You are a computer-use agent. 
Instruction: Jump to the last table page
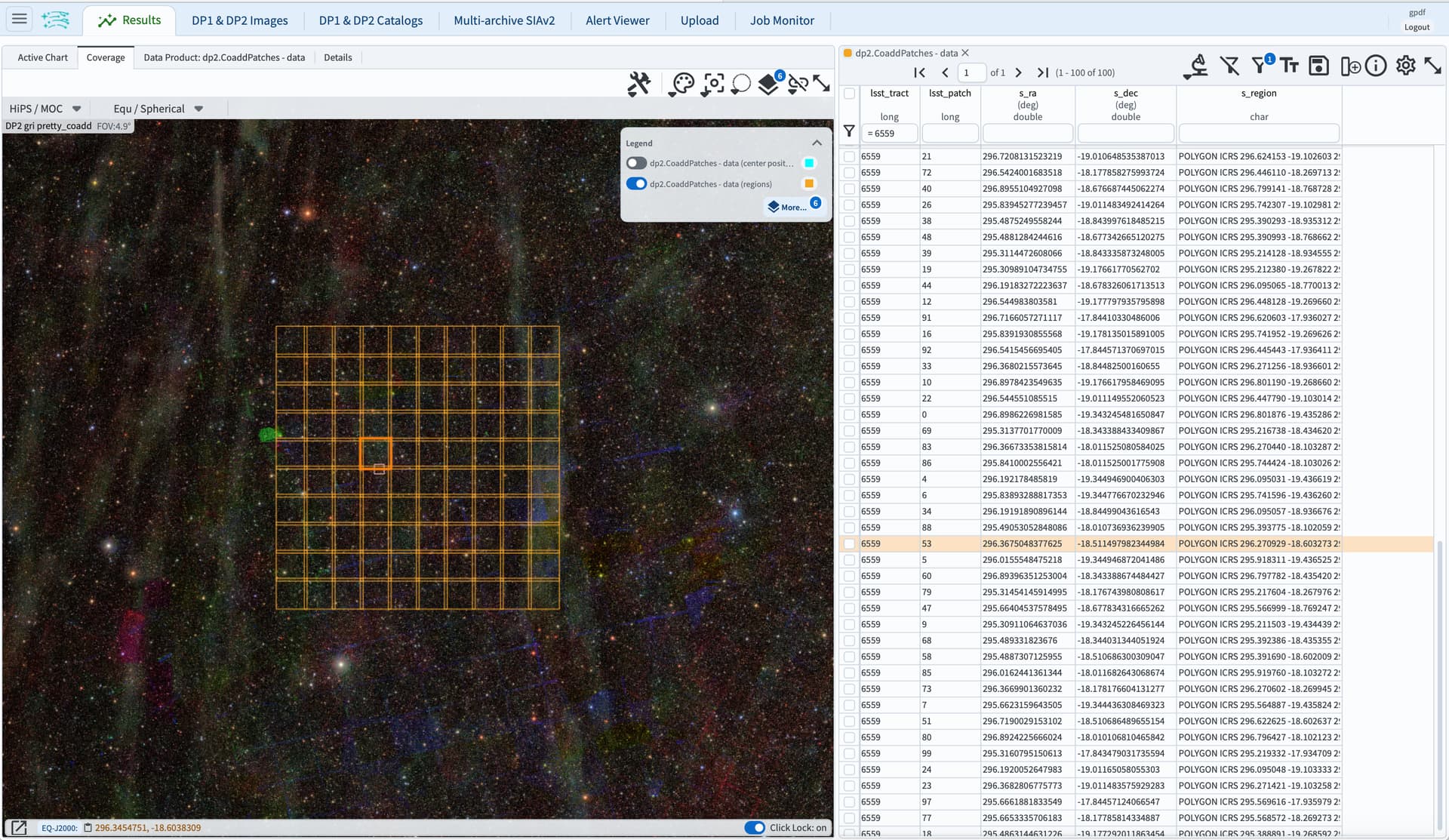tap(1042, 72)
